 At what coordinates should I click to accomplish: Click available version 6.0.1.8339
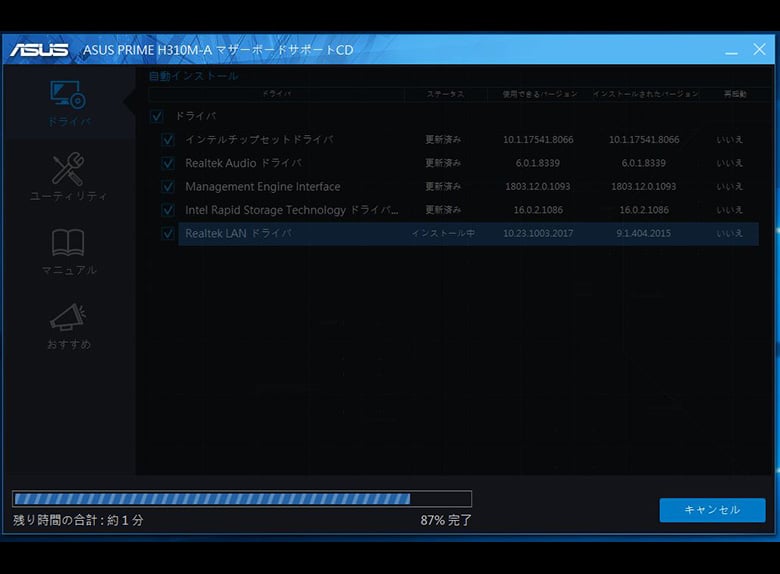coord(538,163)
